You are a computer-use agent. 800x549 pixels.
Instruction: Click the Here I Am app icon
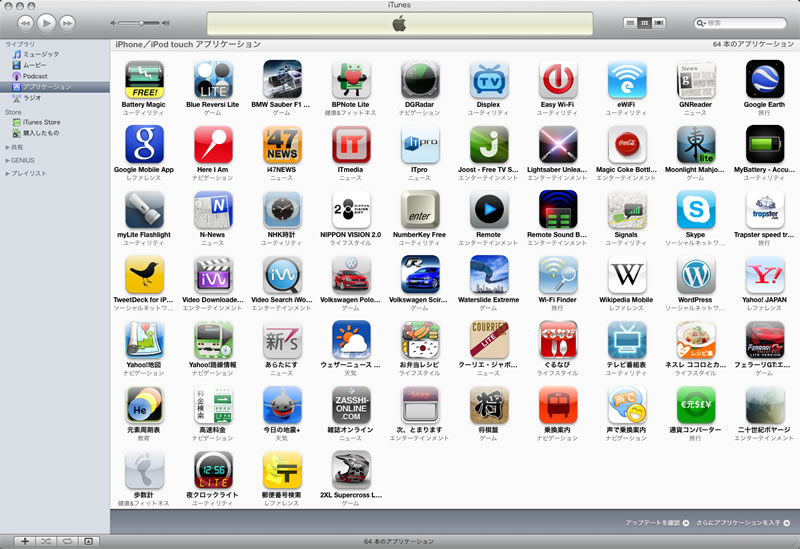213,144
